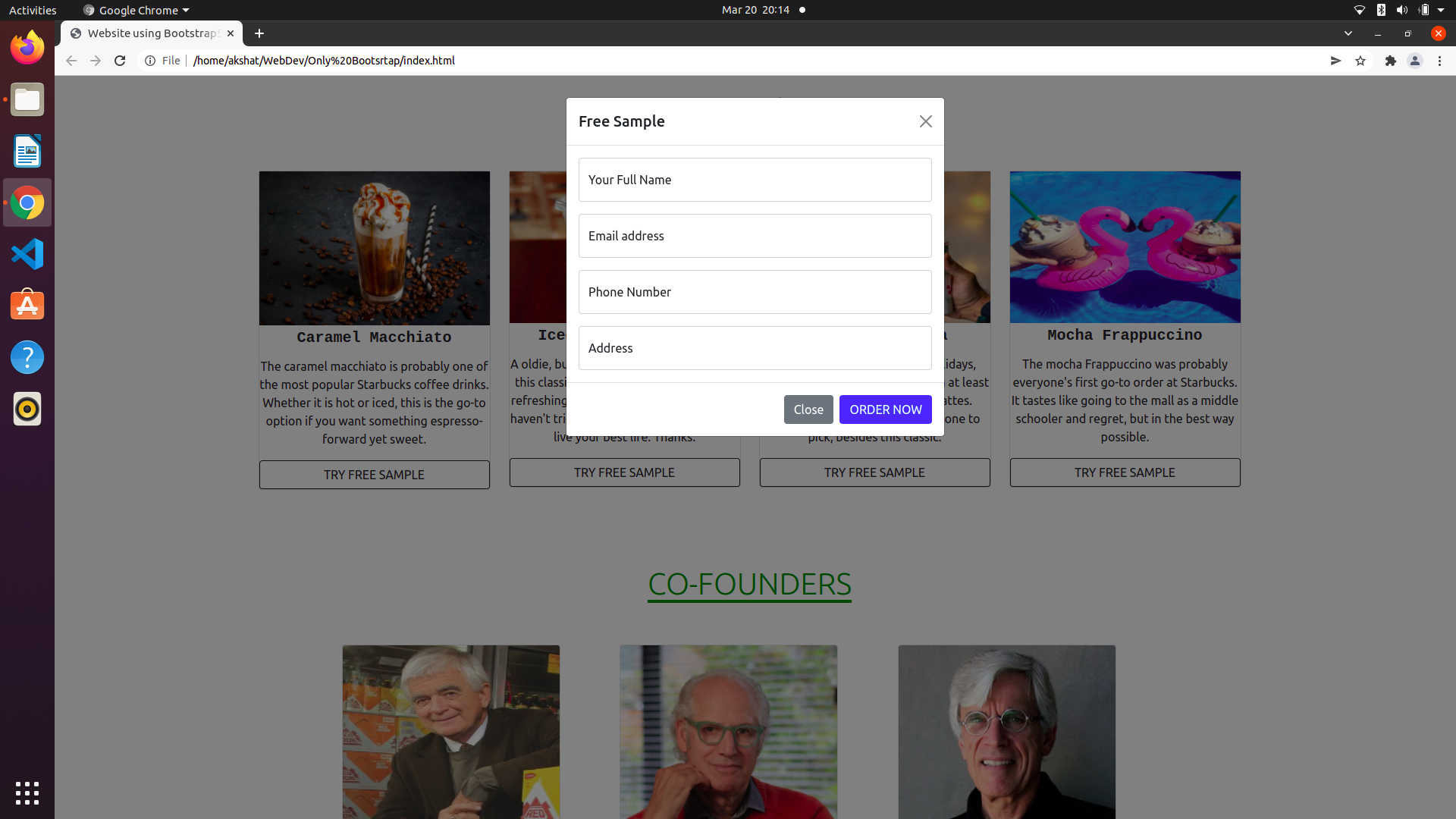Open Files manager from the dock
The image size is (1456, 819).
click(27, 99)
